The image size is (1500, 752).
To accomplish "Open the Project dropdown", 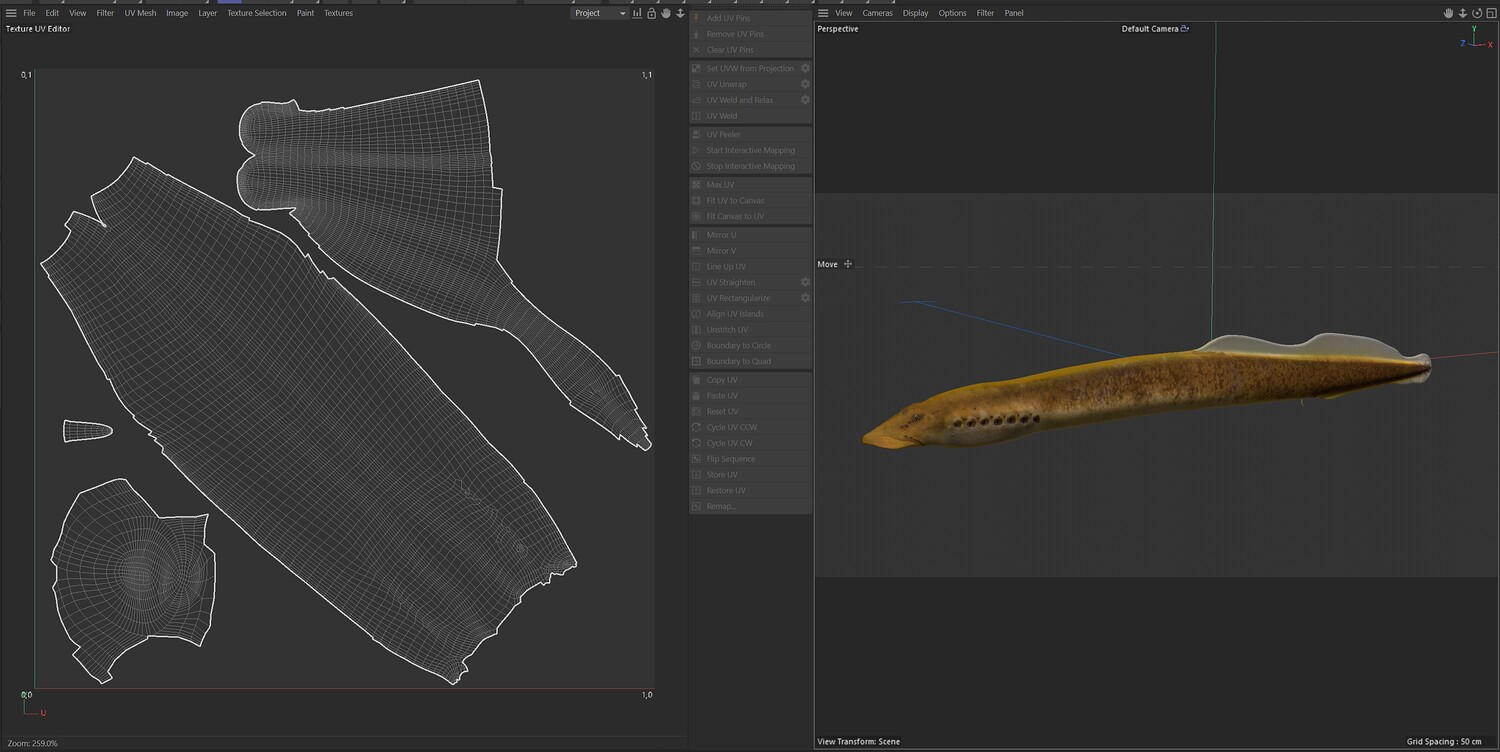I will pos(600,13).
